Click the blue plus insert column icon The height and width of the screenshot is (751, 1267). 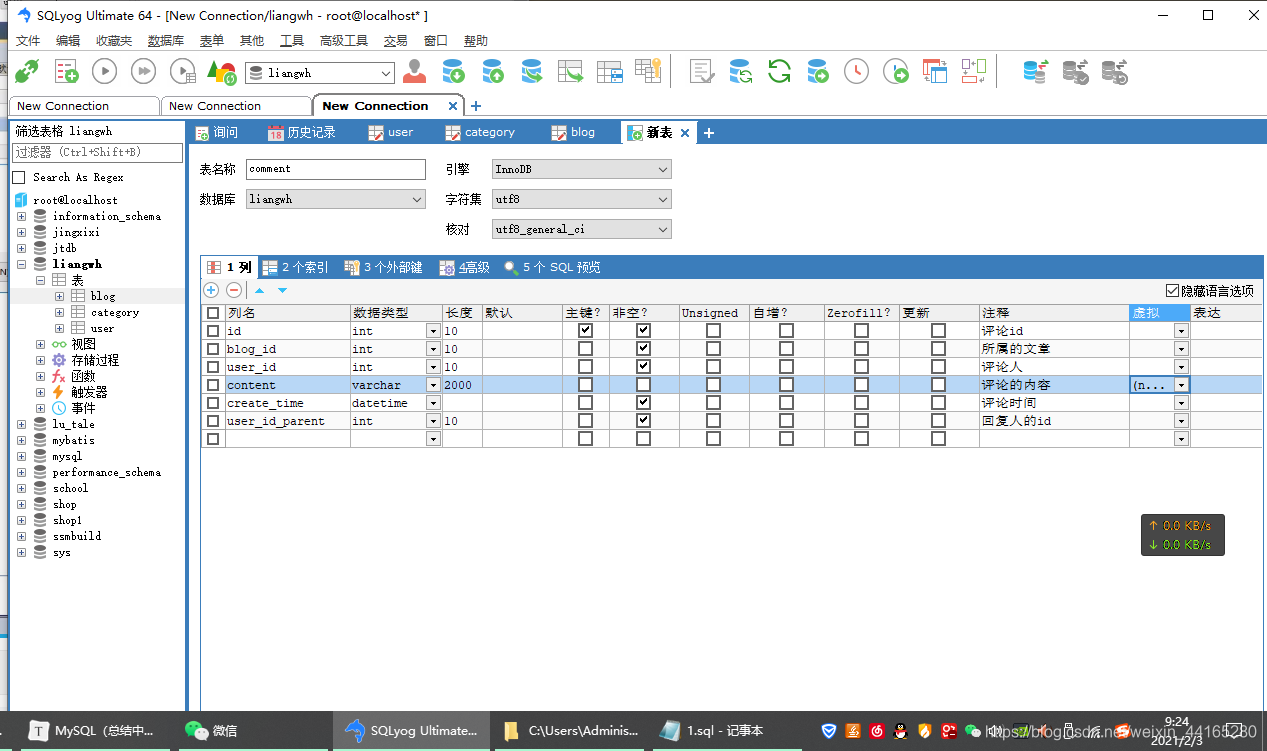[211, 290]
